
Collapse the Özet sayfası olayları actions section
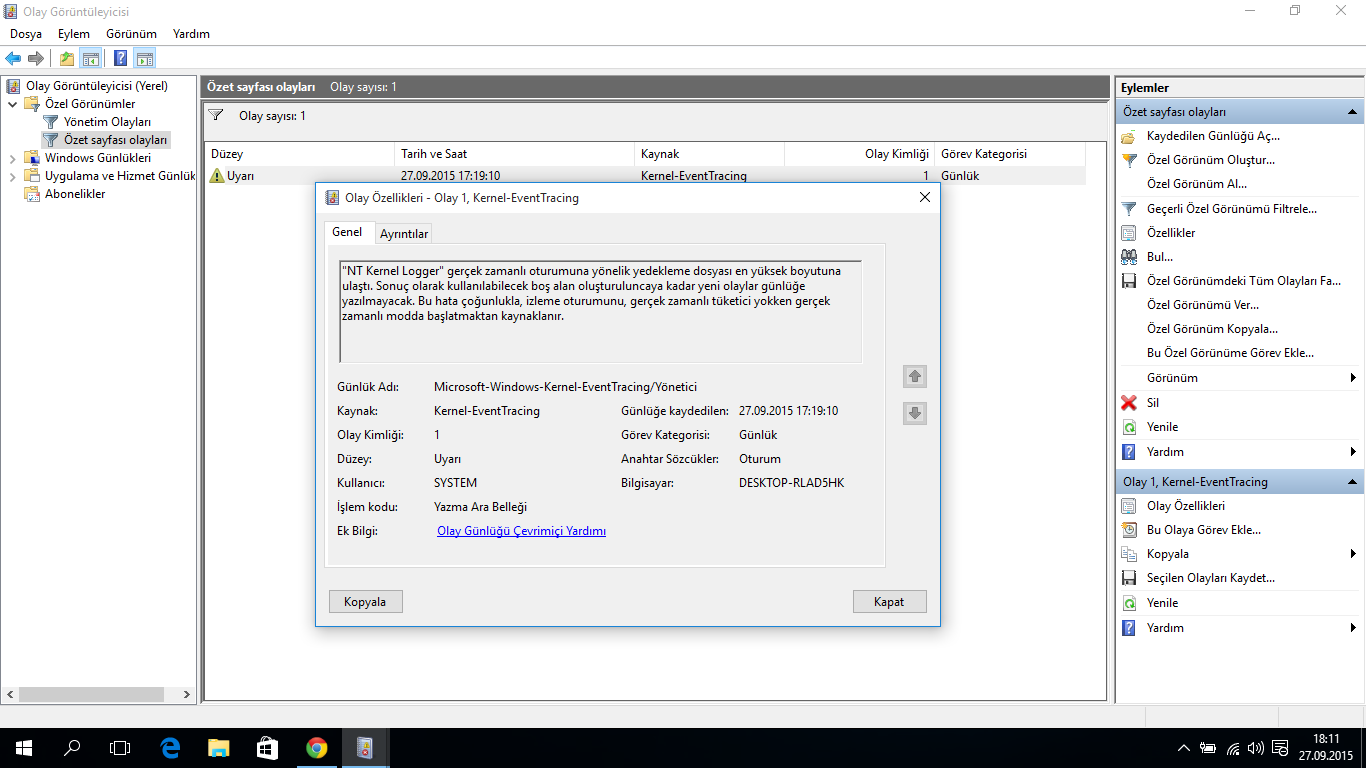point(1351,112)
